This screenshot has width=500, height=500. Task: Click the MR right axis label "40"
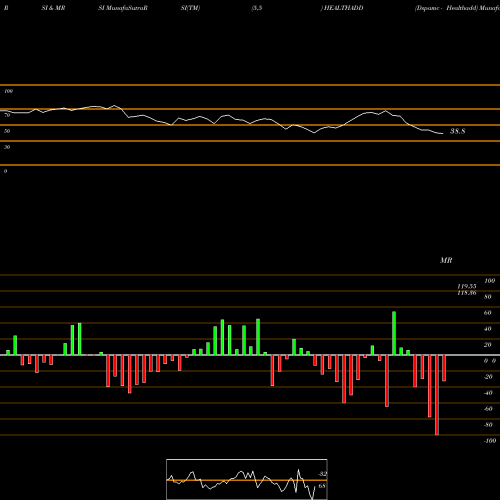488,329
